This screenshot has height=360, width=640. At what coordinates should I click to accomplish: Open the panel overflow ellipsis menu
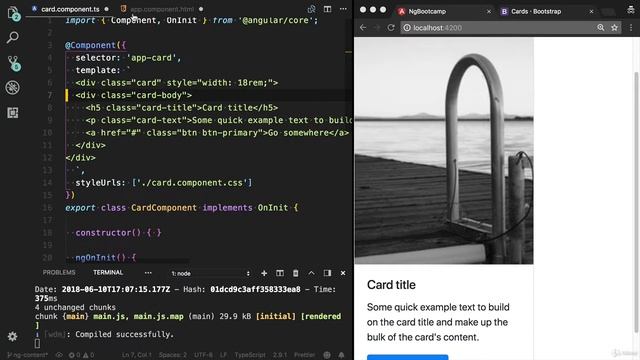pos(148,273)
